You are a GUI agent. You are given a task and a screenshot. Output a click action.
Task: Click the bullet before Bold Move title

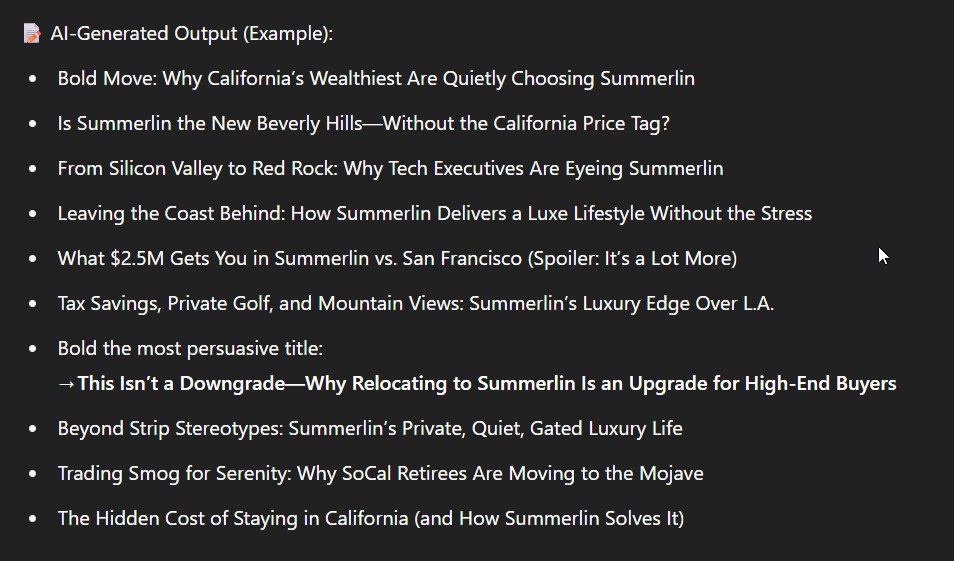coord(33,78)
